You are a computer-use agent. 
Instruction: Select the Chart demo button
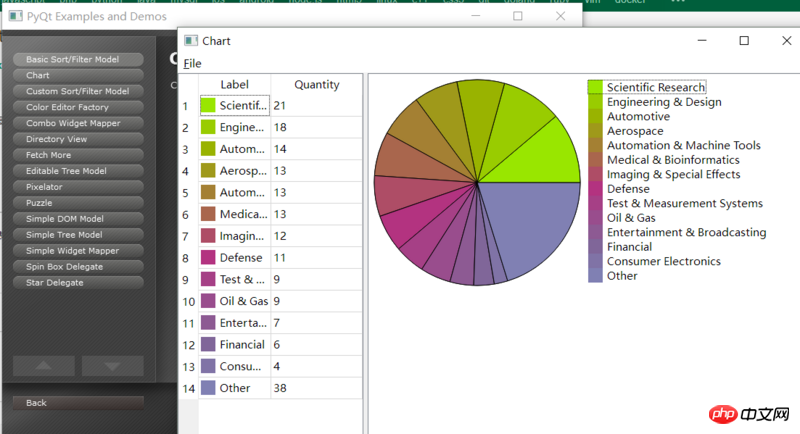[x=78, y=75]
